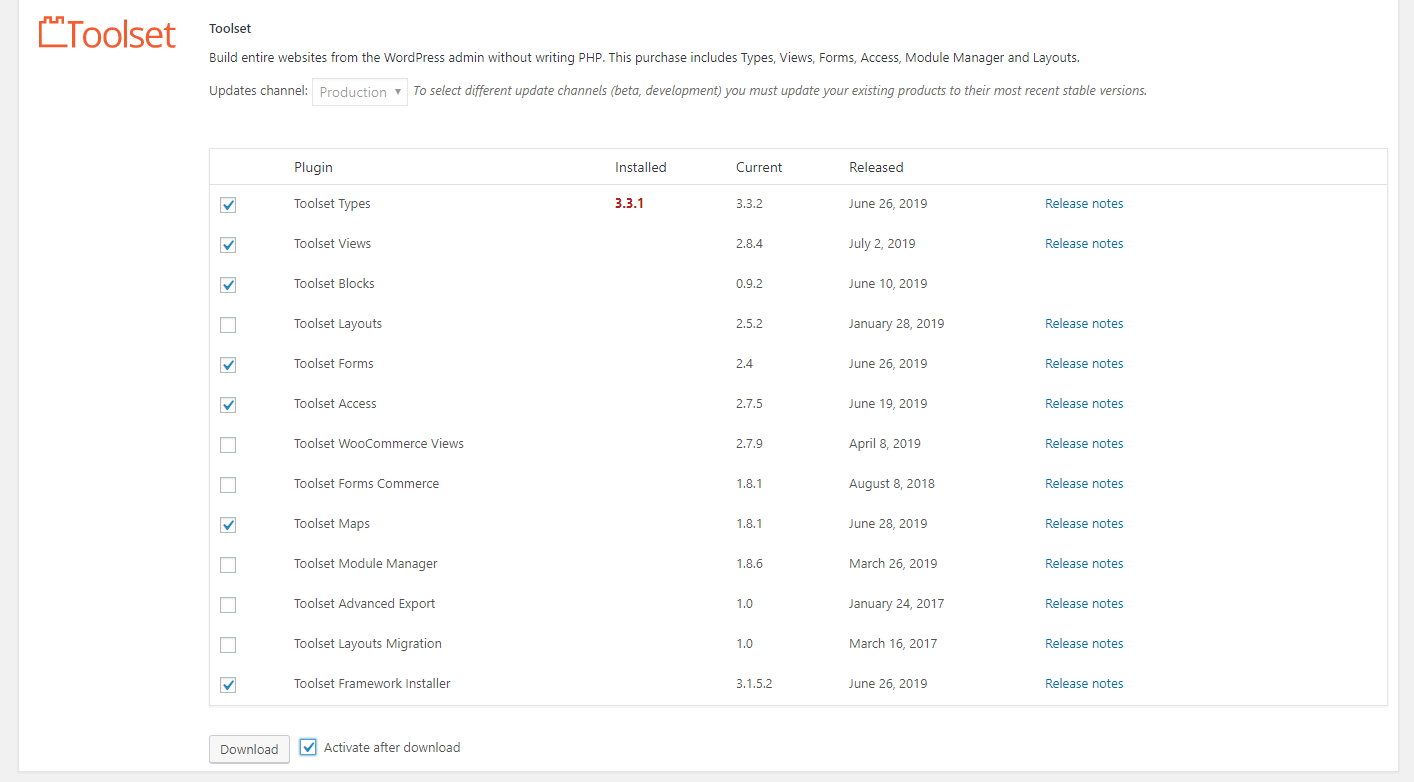Viewport: 1414px width, 782px height.
Task: Uncheck the Toolset Types checkbox
Action: coord(228,205)
